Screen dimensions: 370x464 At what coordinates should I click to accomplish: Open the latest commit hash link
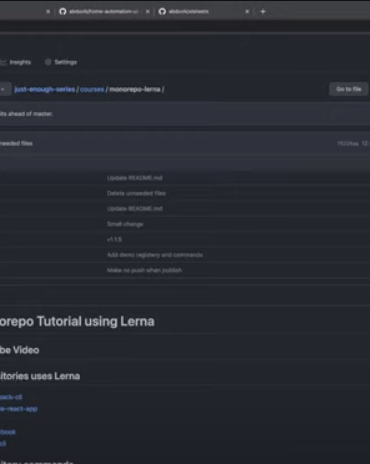[348, 144]
